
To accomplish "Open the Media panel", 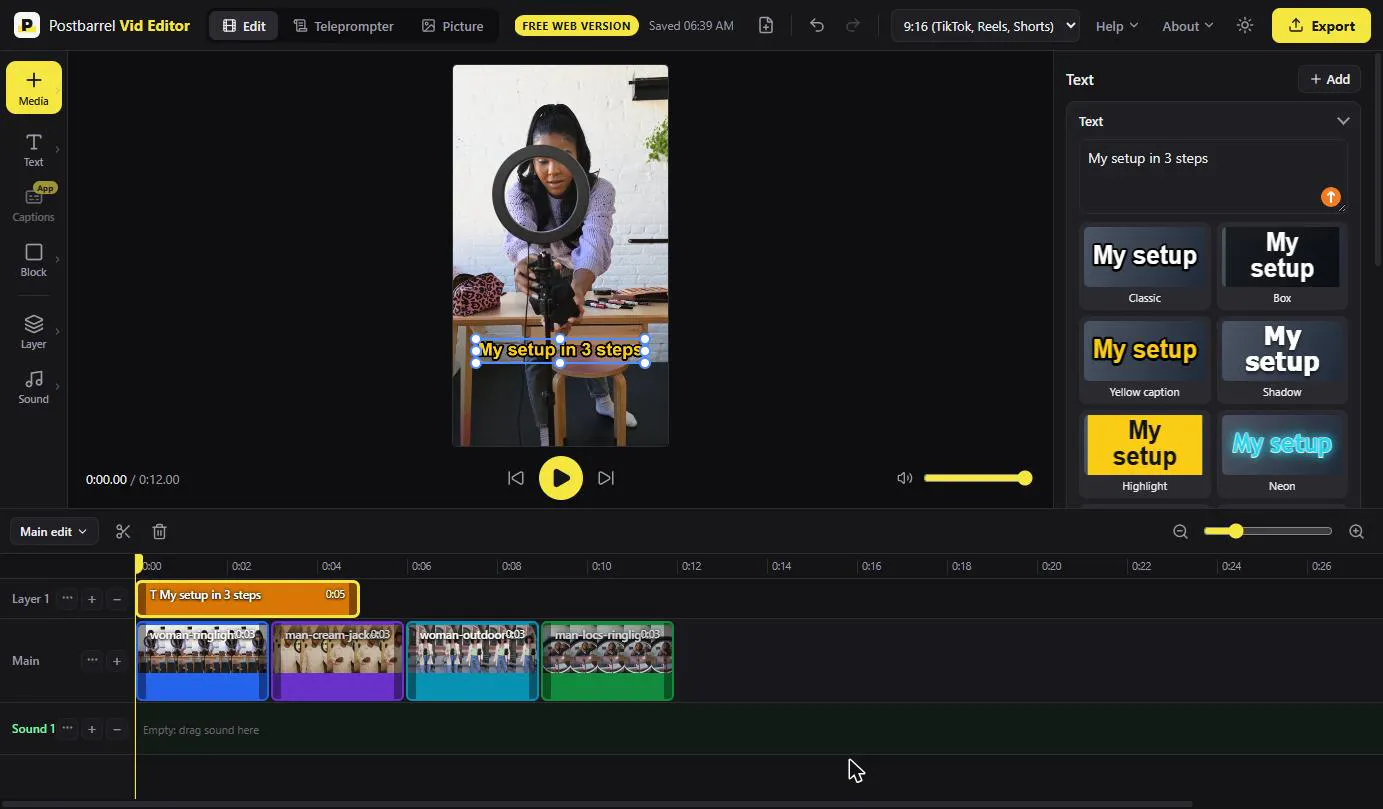I will pyautogui.click(x=33, y=87).
